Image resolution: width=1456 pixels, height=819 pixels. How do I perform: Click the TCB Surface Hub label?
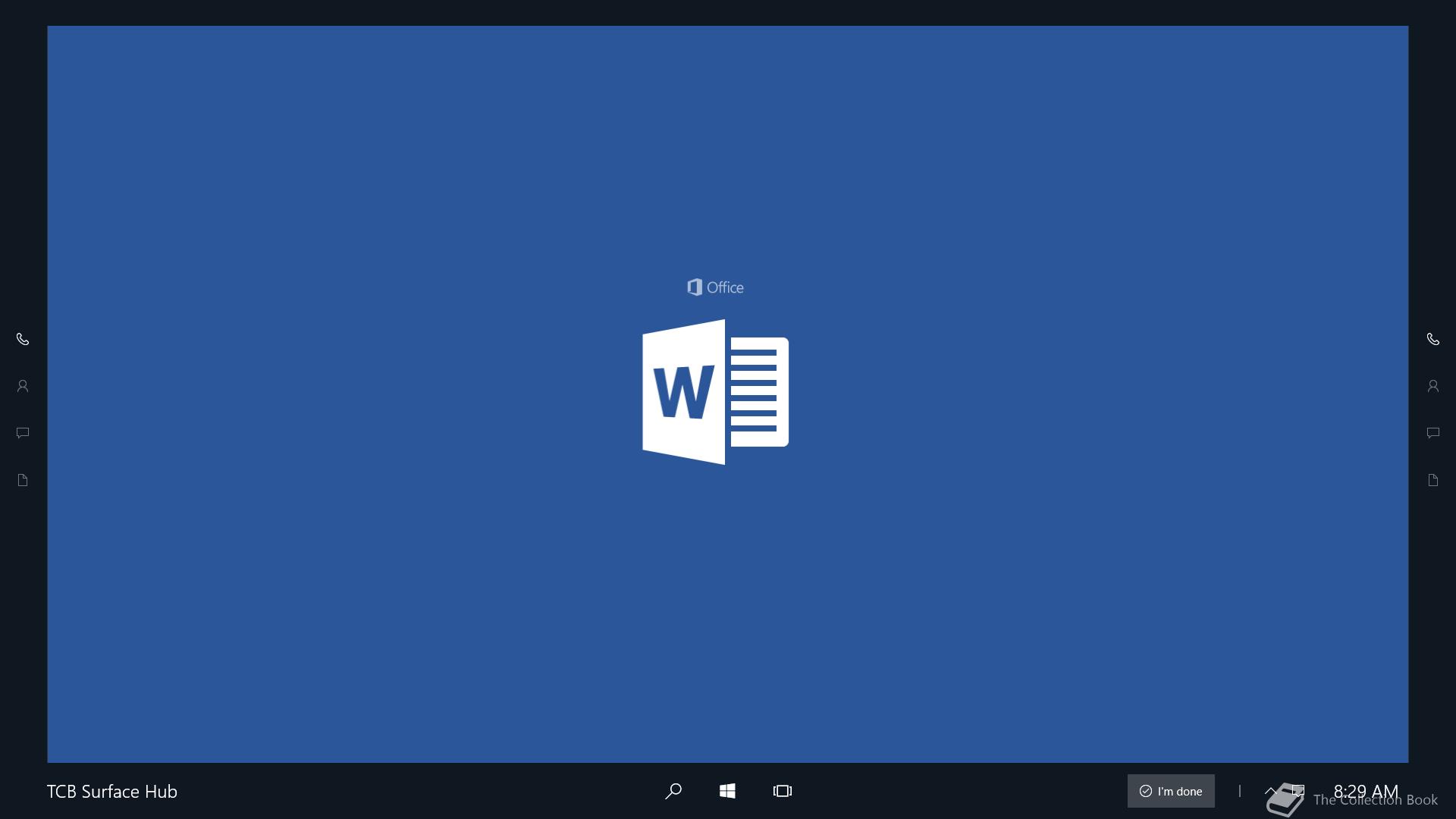point(112,791)
